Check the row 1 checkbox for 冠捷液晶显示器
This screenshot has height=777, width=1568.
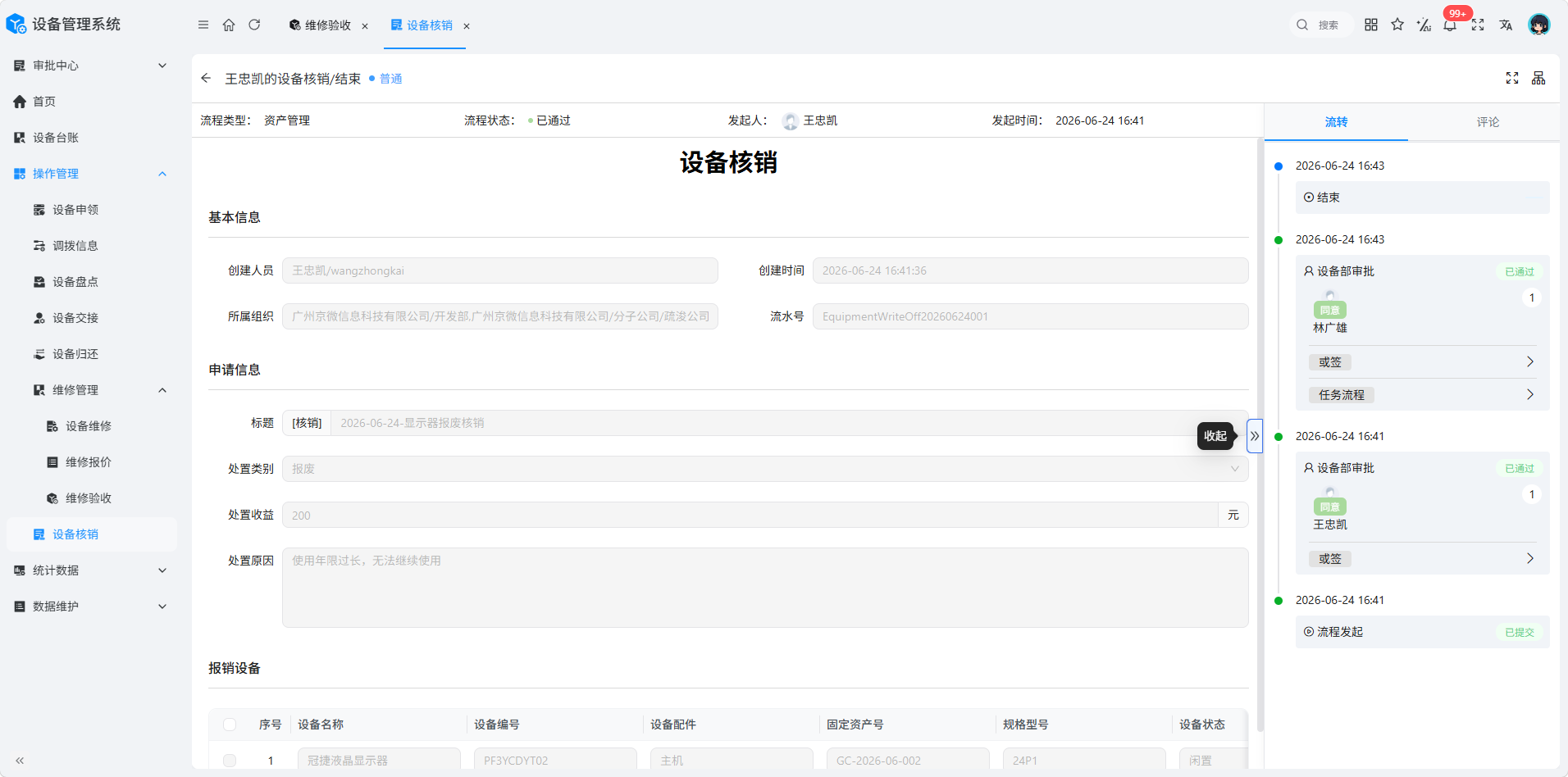(x=230, y=761)
